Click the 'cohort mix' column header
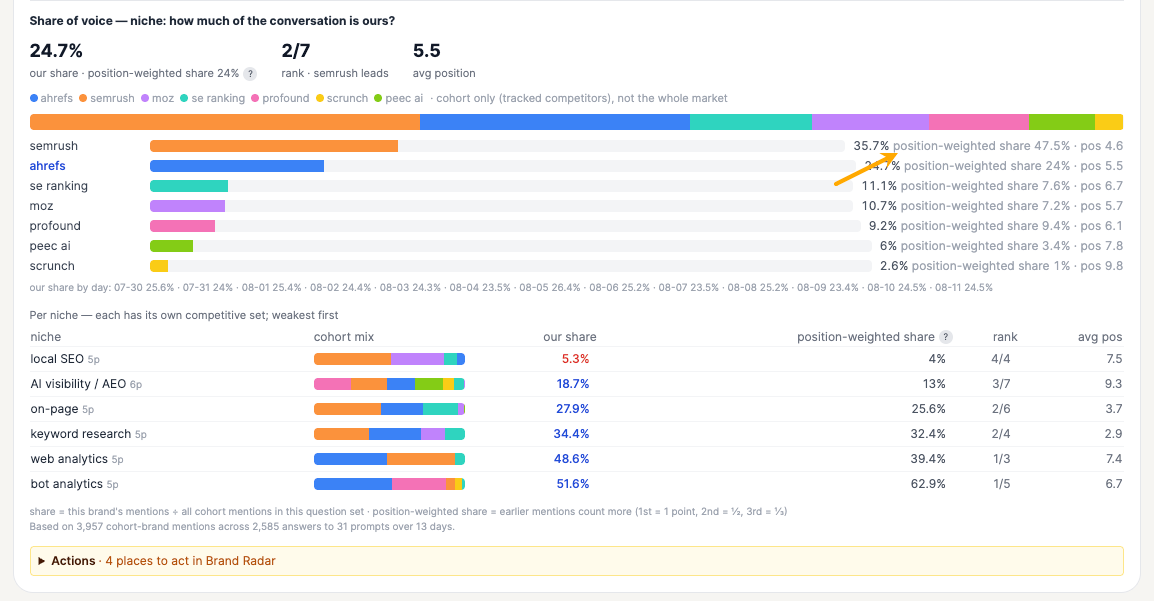 click(344, 337)
